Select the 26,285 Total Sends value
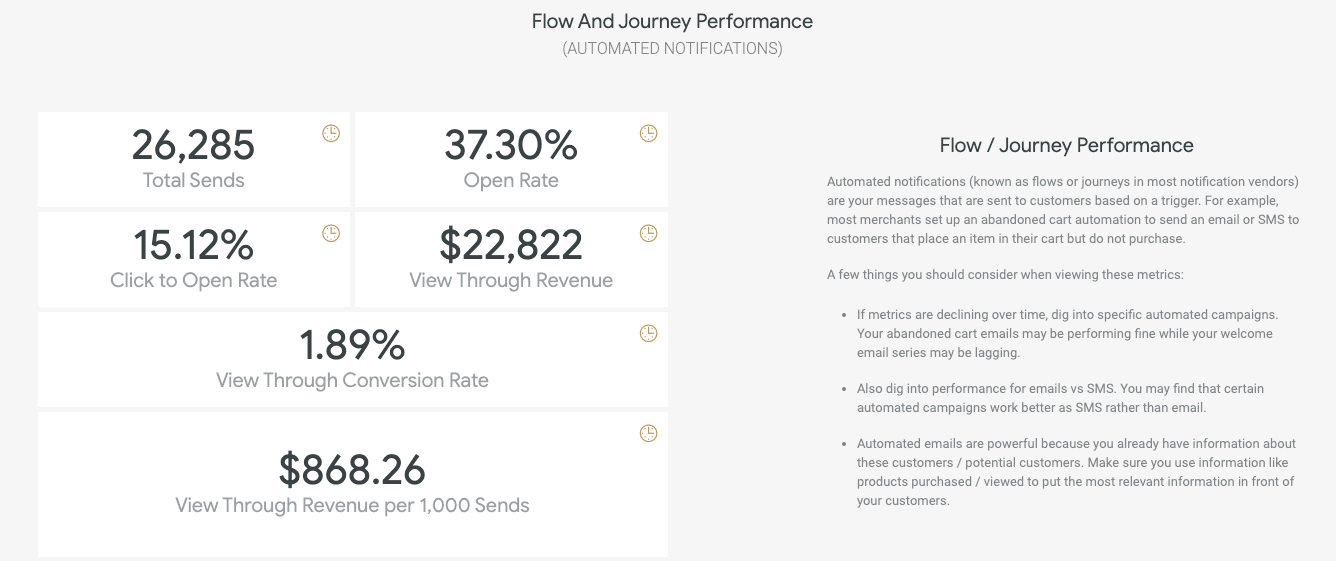Image resolution: width=1336 pixels, height=561 pixels. click(x=193, y=146)
